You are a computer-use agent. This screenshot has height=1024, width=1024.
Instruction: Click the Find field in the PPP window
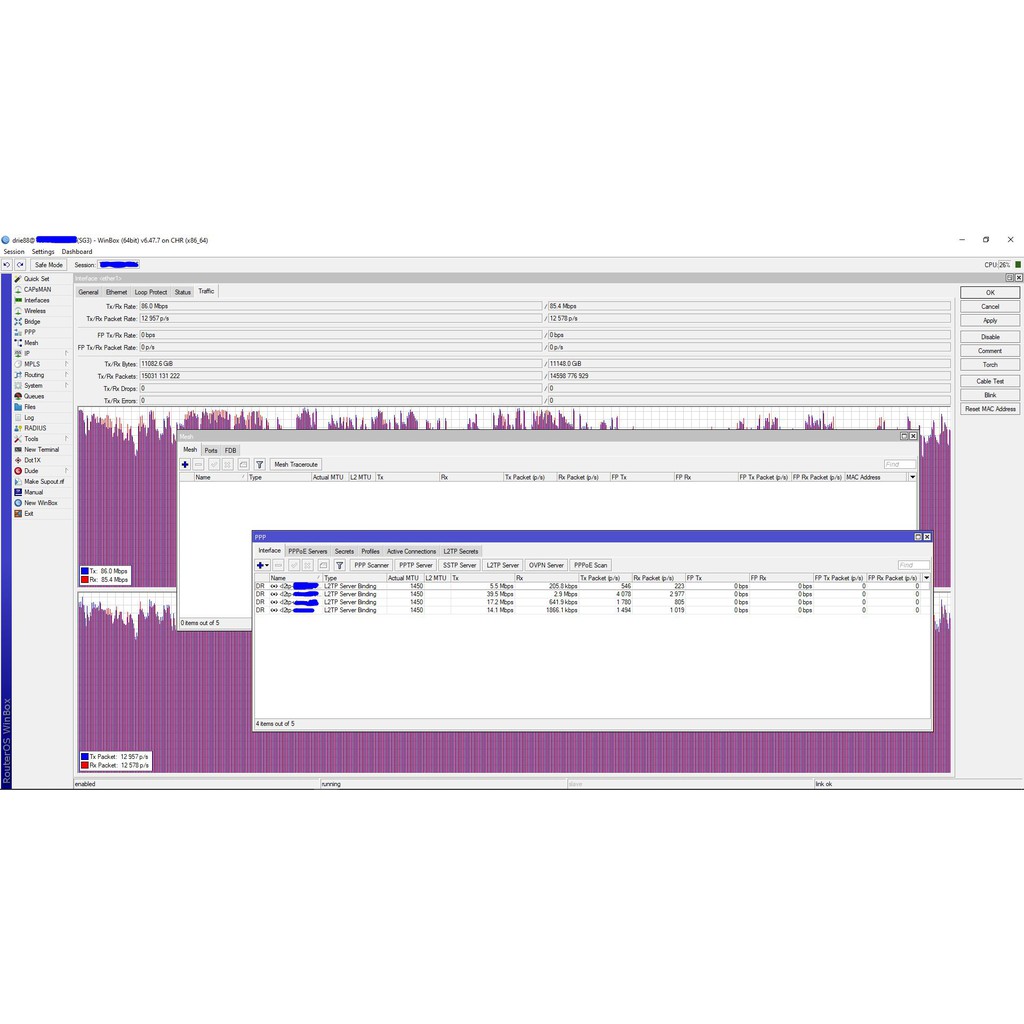(912, 565)
